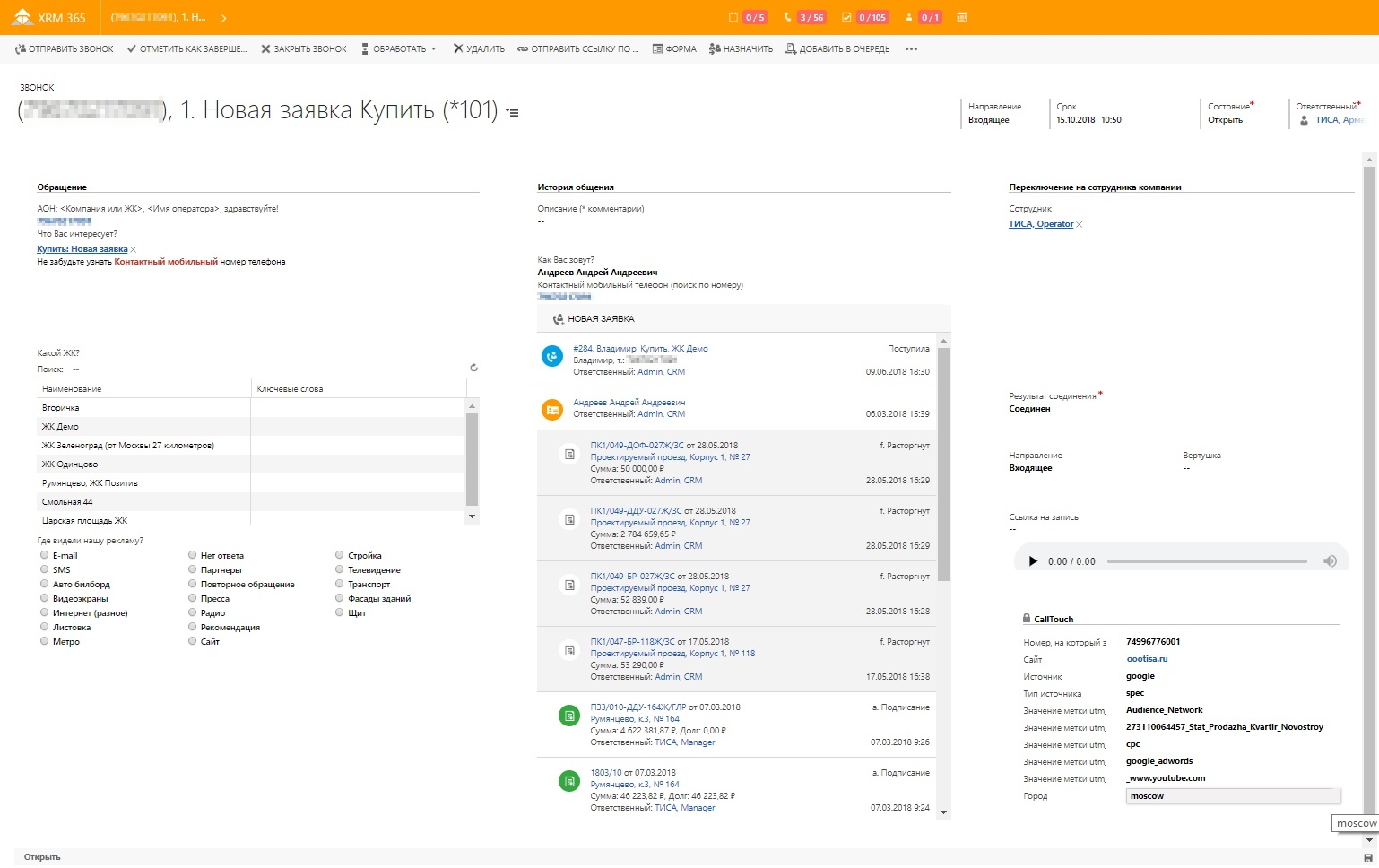Choose Закрыть звонок command
This screenshot has height=868, width=1379.
[304, 49]
